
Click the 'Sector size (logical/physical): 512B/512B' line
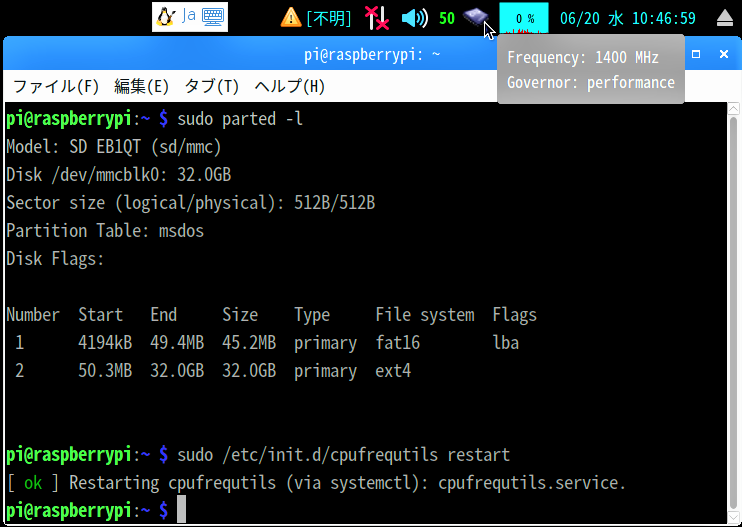191,203
